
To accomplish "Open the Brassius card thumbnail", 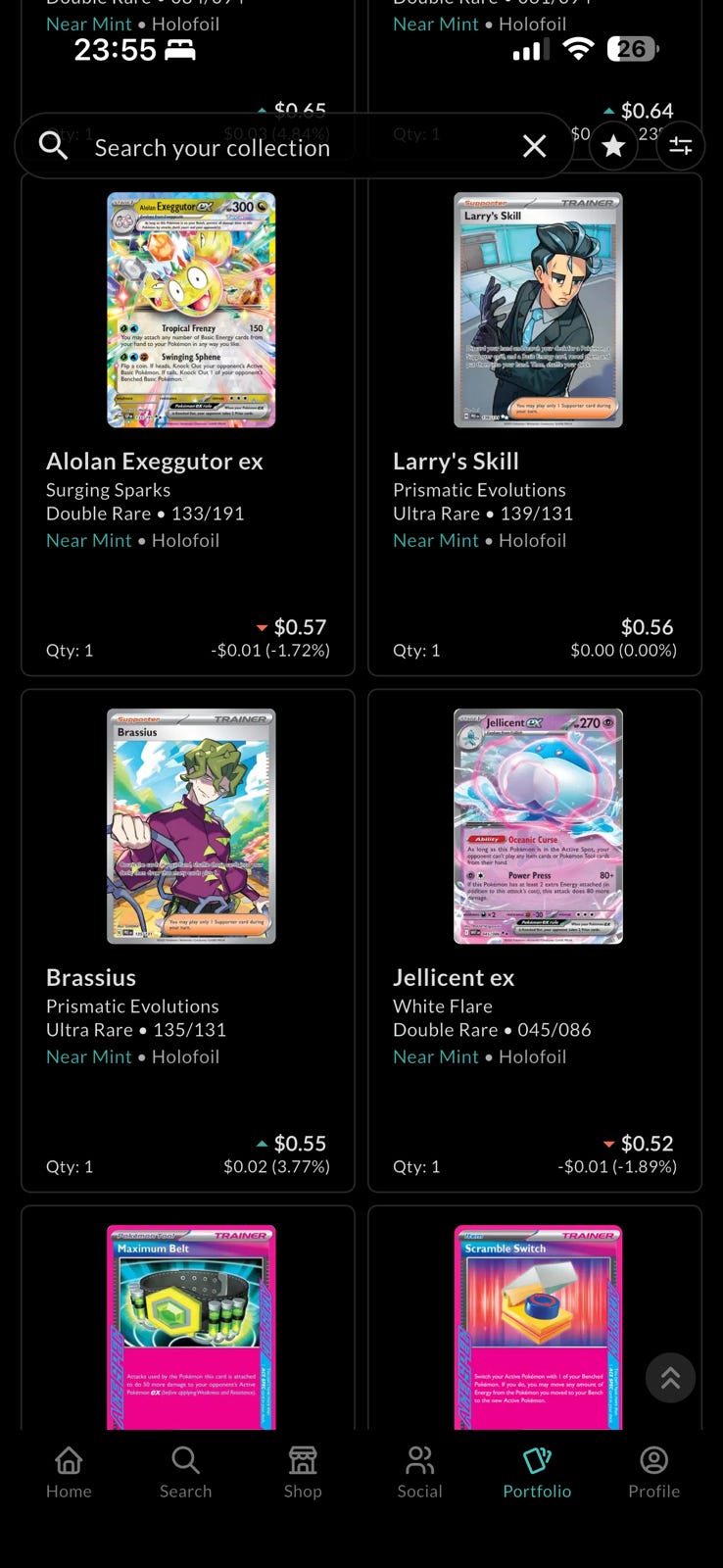I will point(191,826).
